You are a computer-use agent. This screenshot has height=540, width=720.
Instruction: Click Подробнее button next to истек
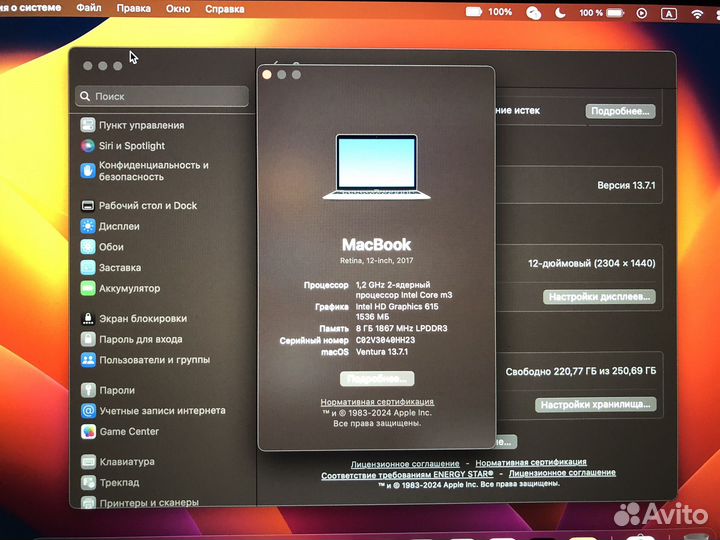coord(620,111)
